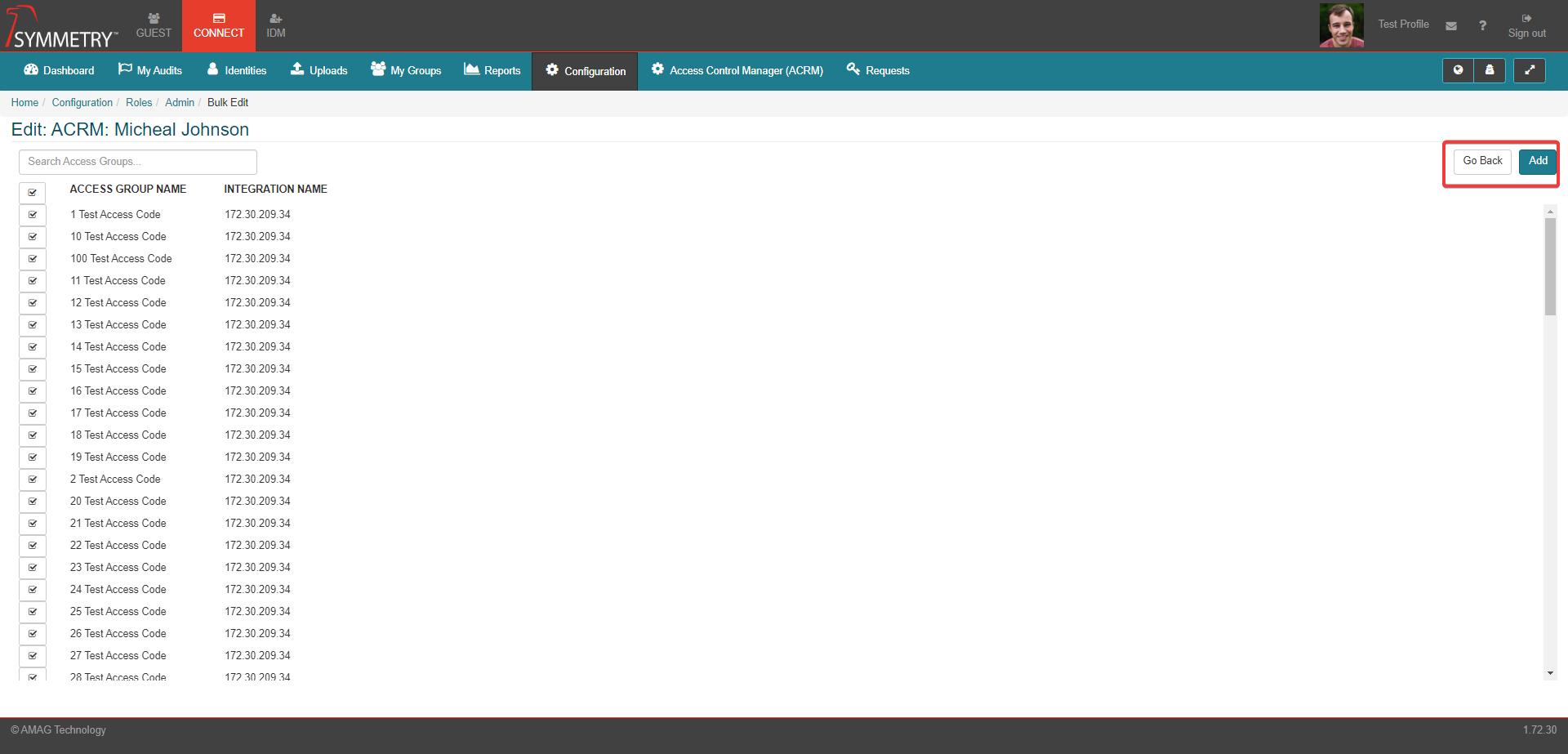Go to Roles breadcrumb
Image resolution: width=1568 pixels, height=754 pixels.
139,102
